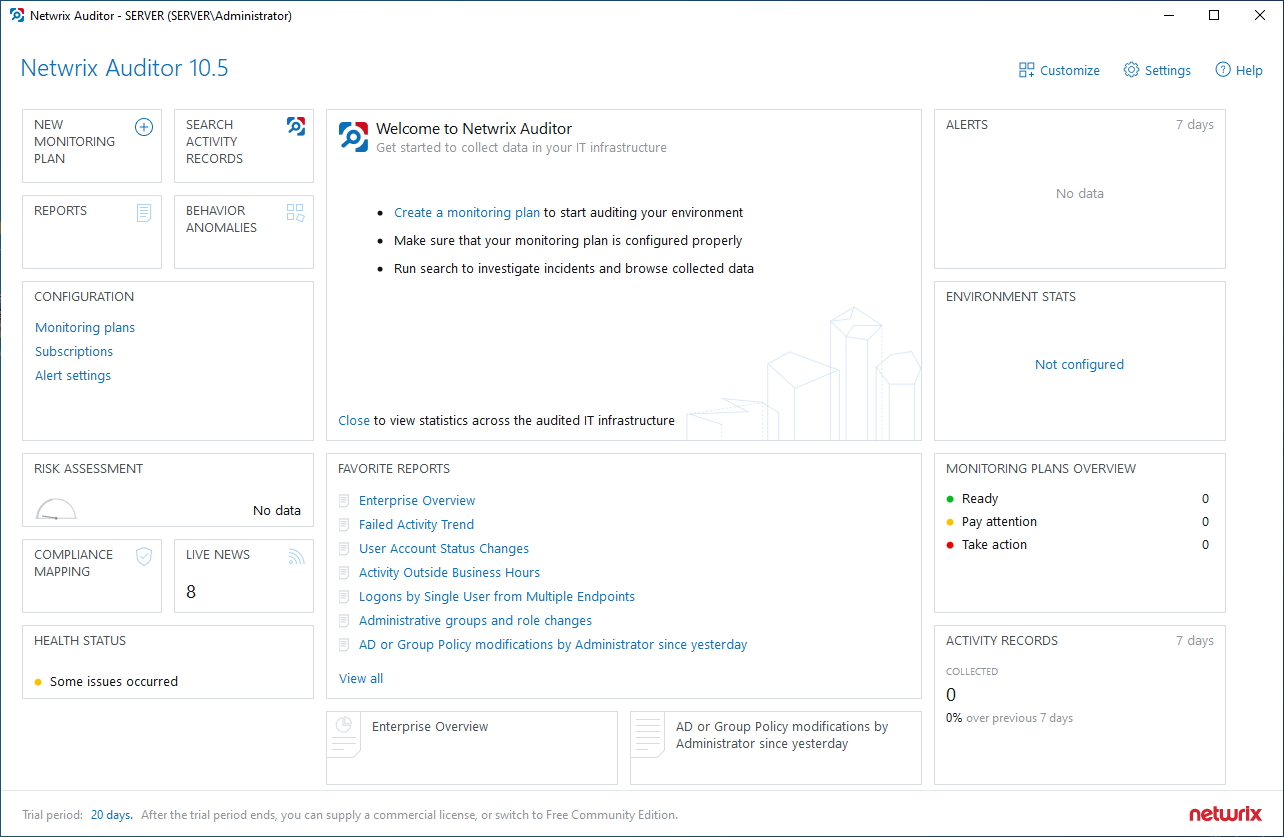Click the icon beside User Account Status Changes
The width and height of the screenshot is (1284, 837).
pyautogui.click(x=344, y=548)
